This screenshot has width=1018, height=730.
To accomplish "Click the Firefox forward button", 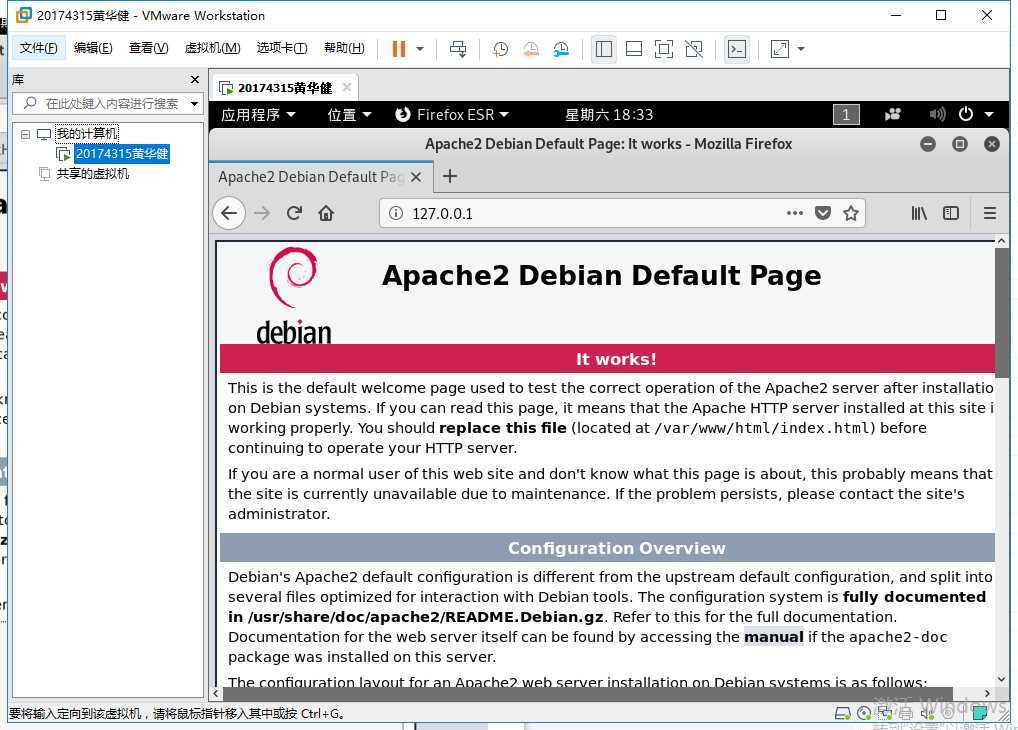I will click(262, 213).
